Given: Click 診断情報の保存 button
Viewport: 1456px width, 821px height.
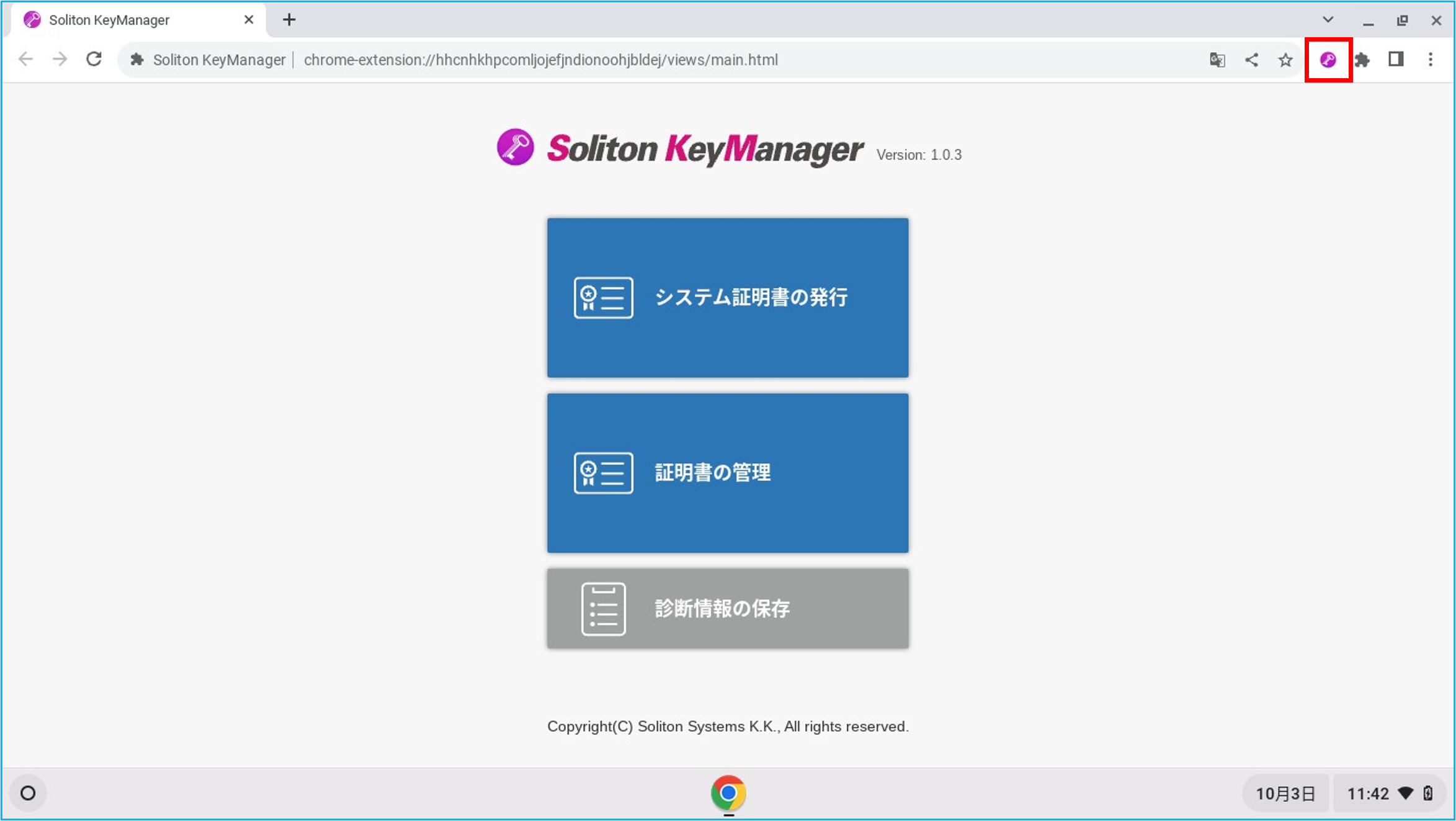Looking at the screenshot, I should (x=728, y=608).
